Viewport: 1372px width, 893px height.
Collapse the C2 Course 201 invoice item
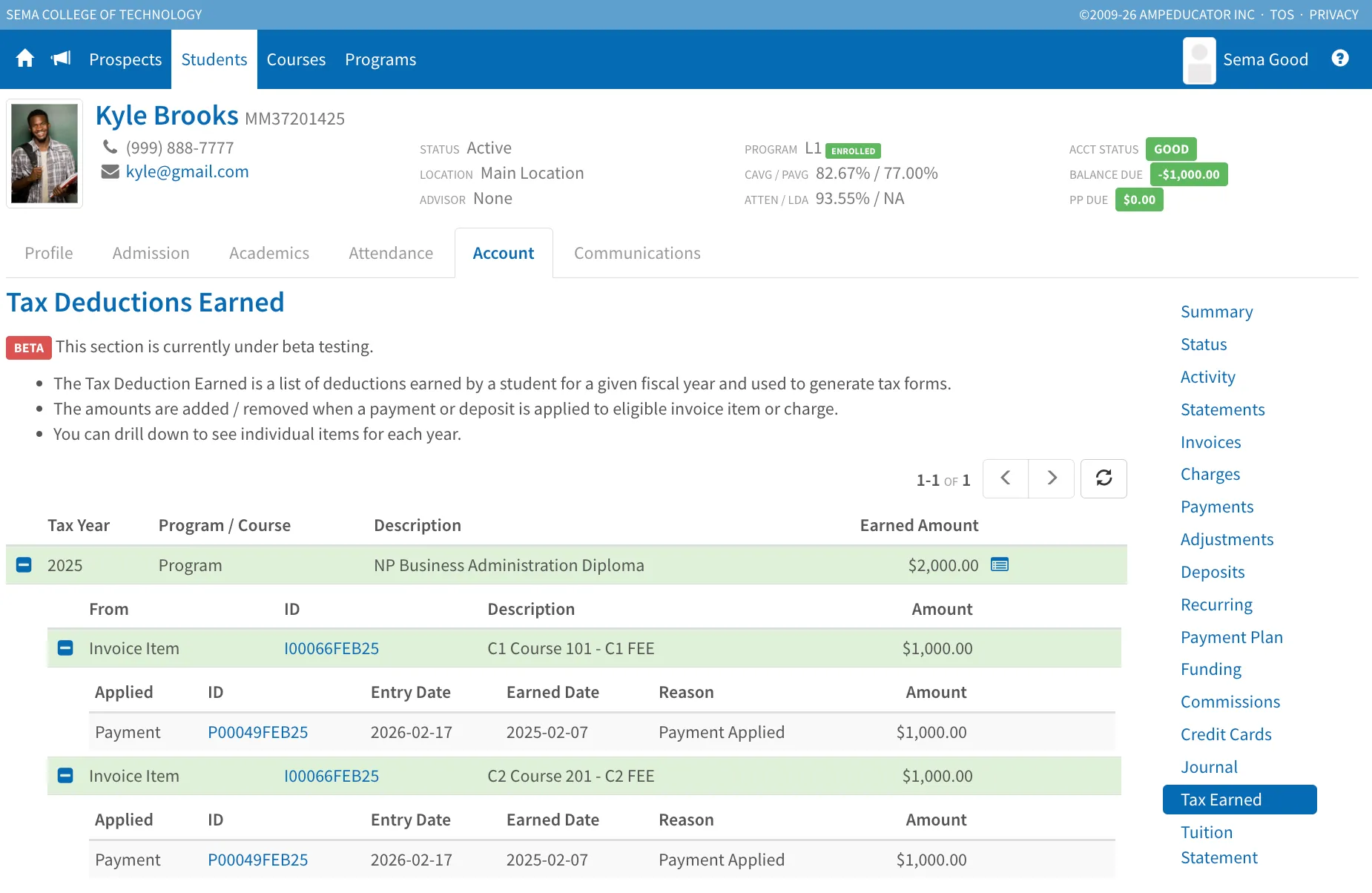[65, 776]
